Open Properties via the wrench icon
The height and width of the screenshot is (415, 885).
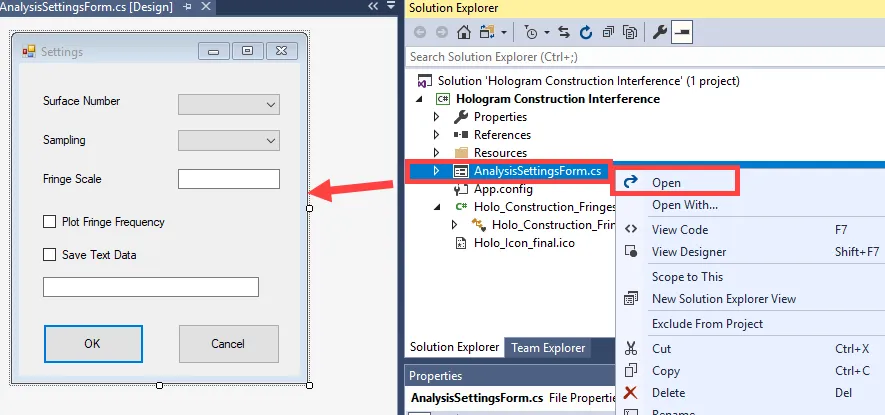[660, 32]
